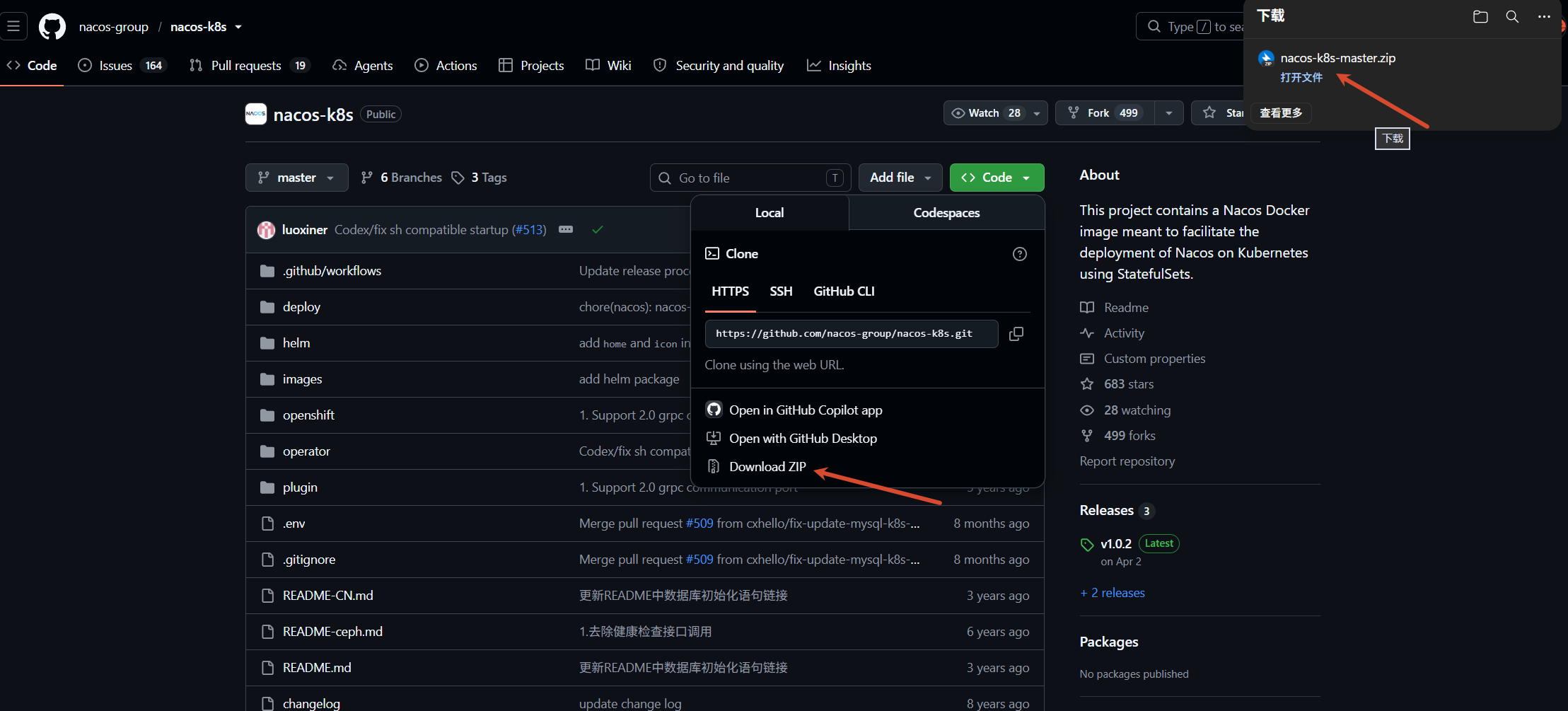Choose Open with GitHub Desktop

click(803, 439)
